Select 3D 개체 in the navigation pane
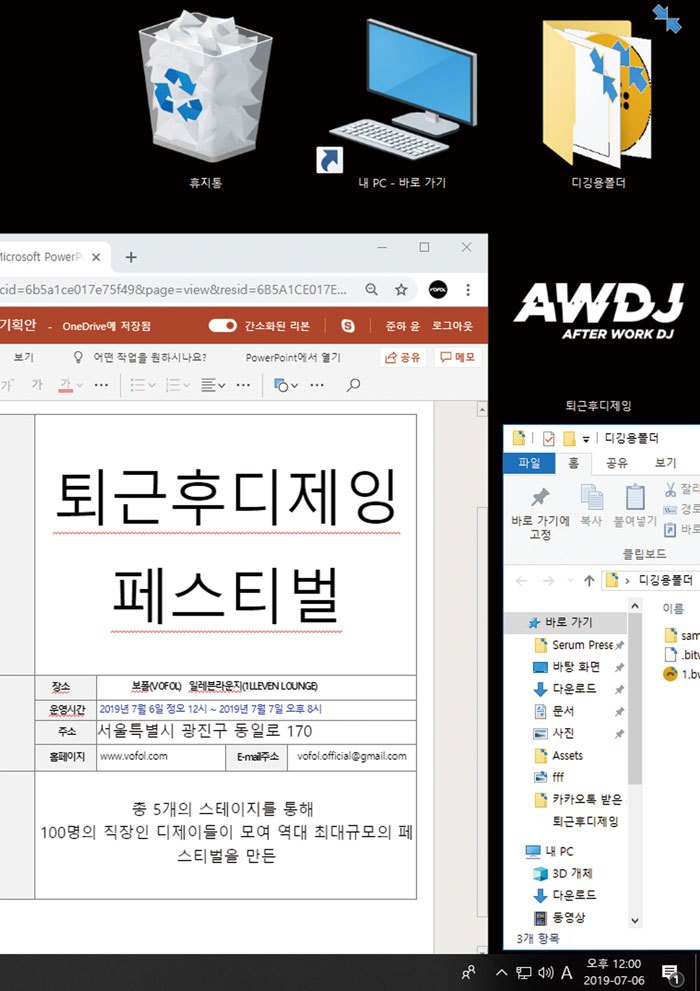This screenshot has width=700, height=991. pos(564,873)
